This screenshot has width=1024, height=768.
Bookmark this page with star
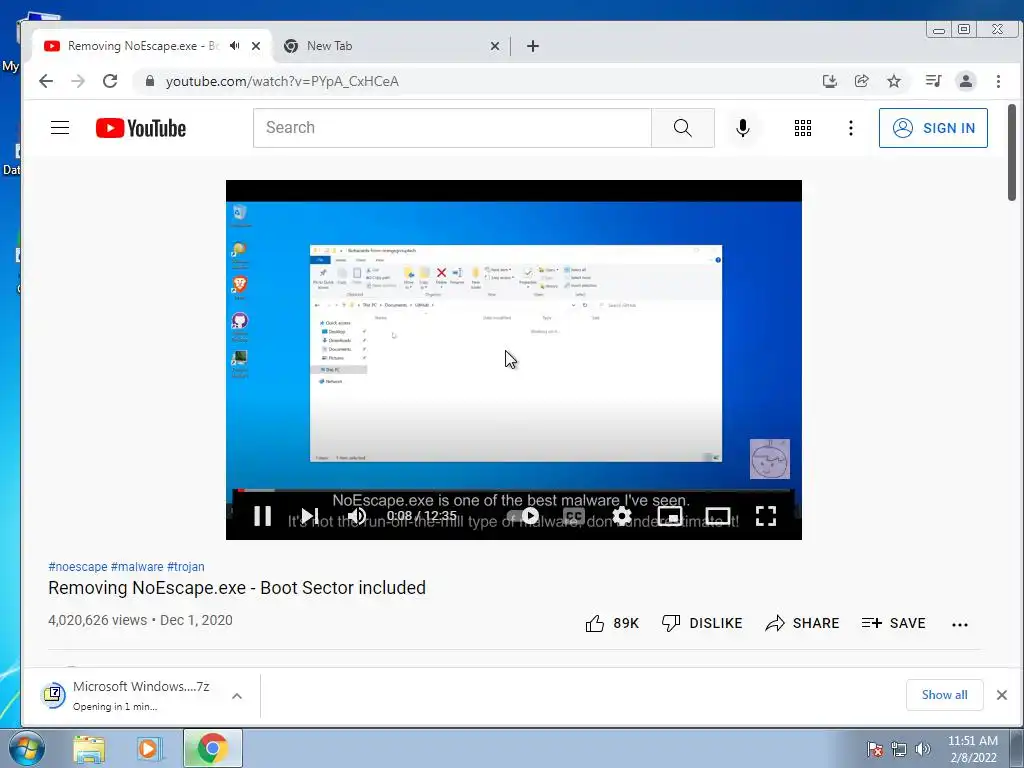coord(893,81)
